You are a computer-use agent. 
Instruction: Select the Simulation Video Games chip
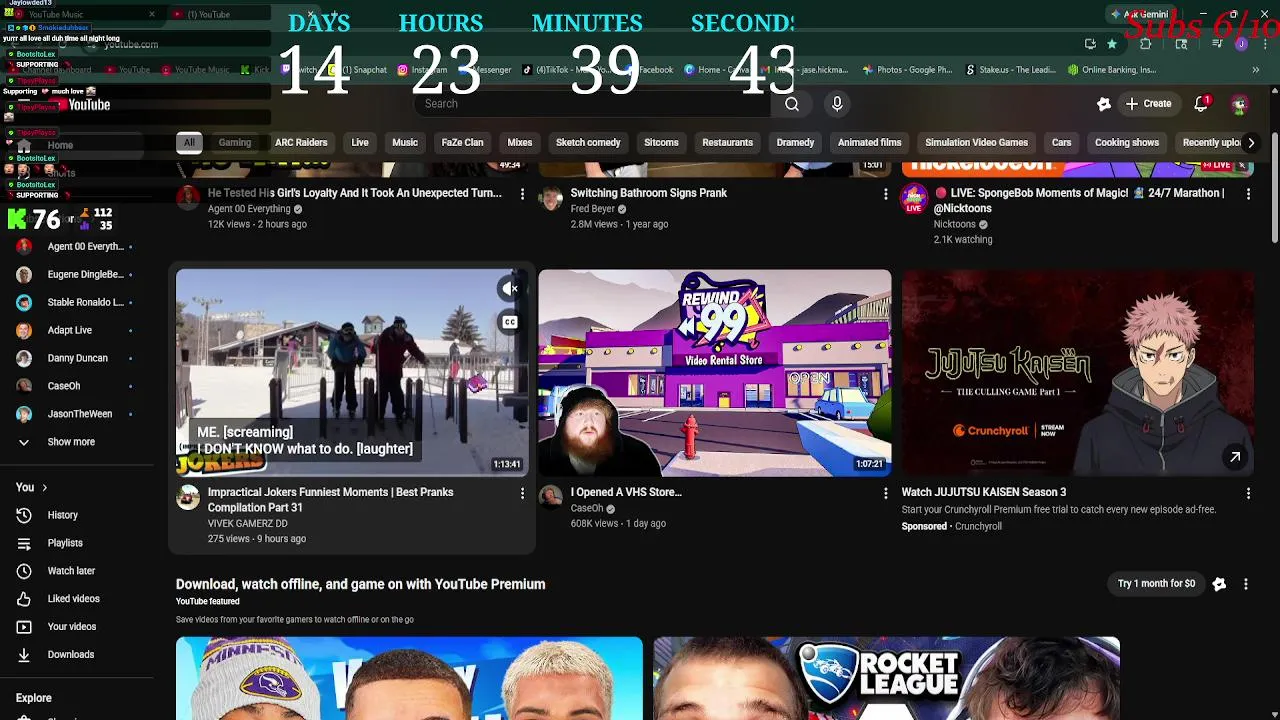pyautogui.click(x=976, y=142)
